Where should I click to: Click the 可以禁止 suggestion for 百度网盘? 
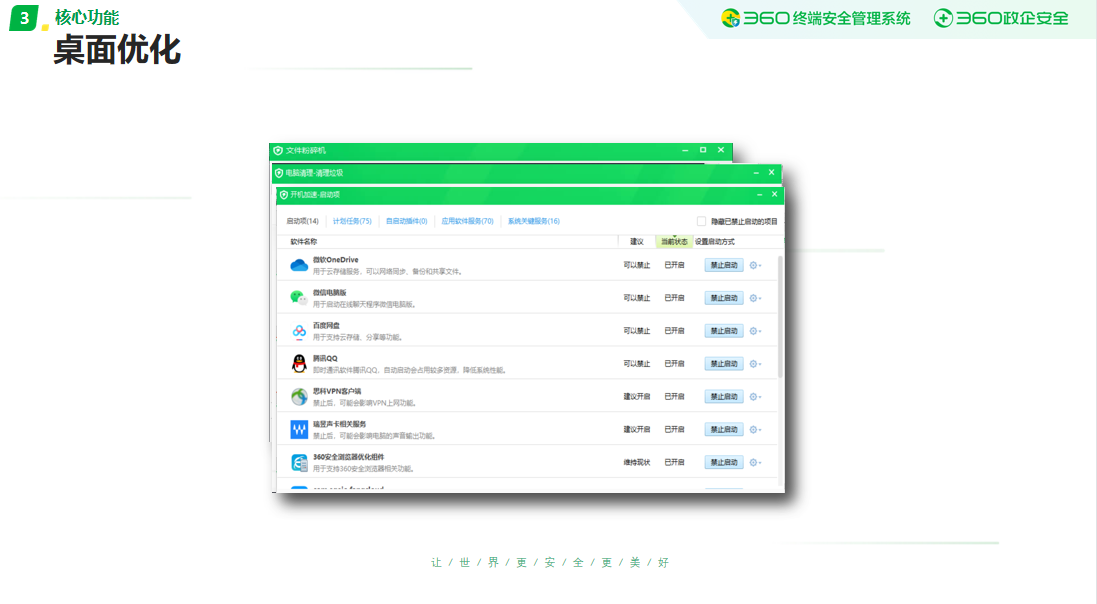coord(637,331)
